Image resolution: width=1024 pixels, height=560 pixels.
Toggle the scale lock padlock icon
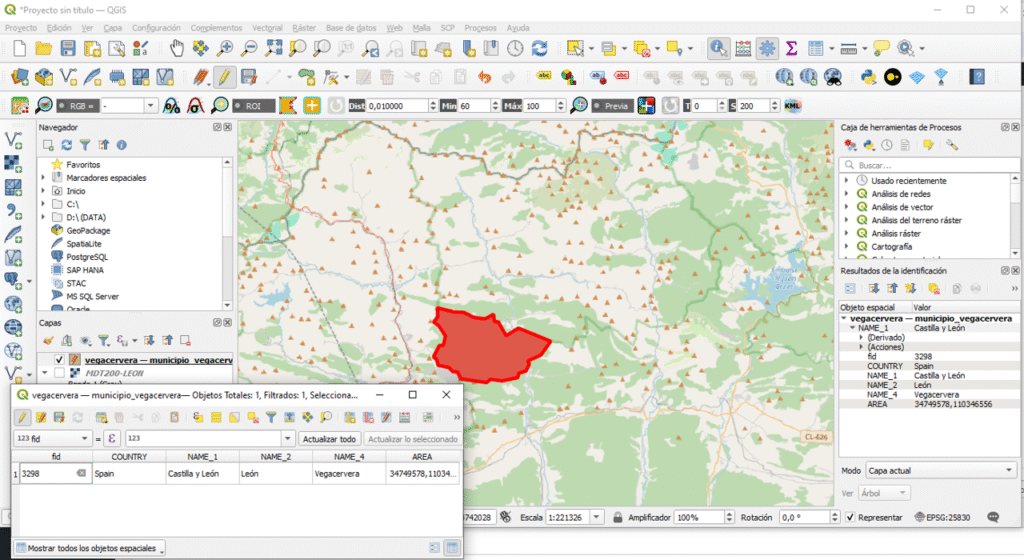(617, 517)
